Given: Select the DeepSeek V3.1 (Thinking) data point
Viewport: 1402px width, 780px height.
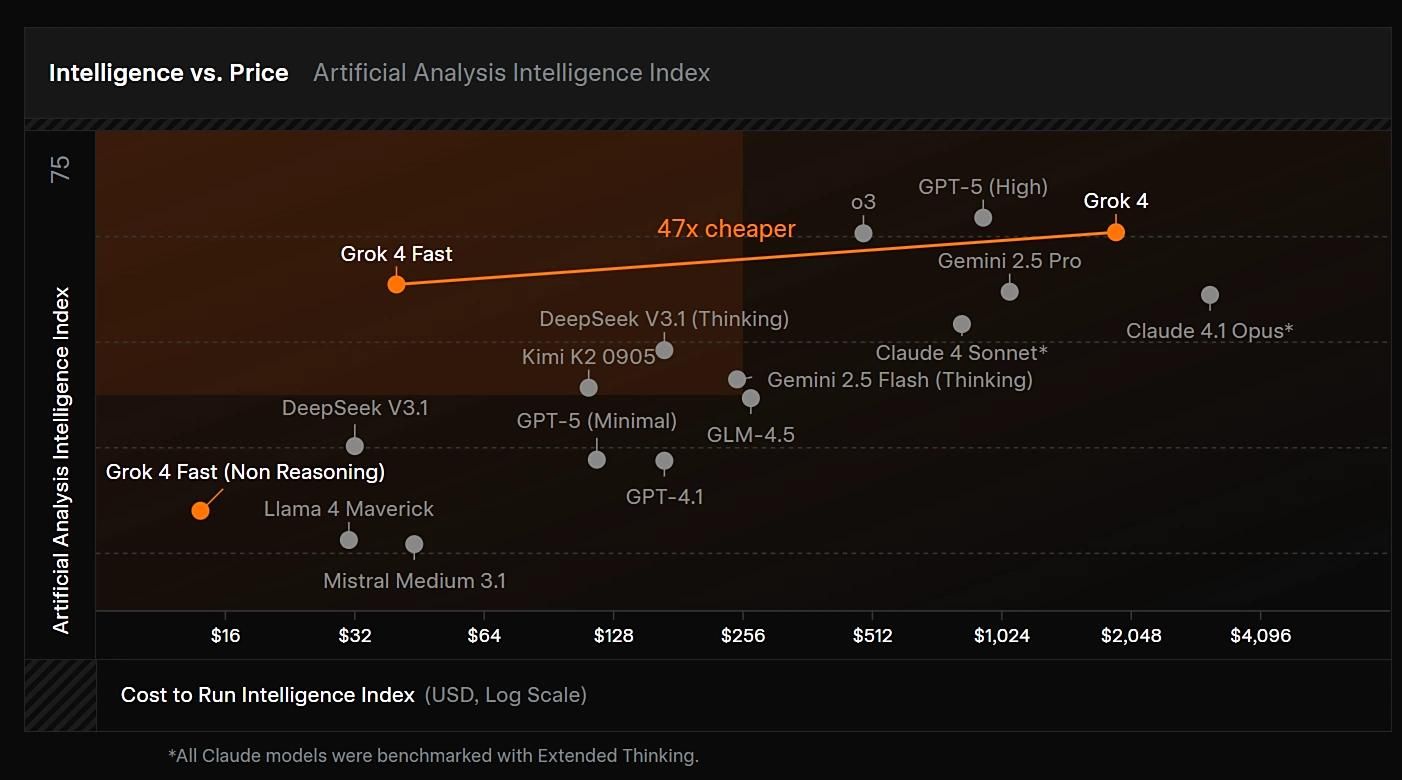Looking at the screenshot, I should 664,350.
